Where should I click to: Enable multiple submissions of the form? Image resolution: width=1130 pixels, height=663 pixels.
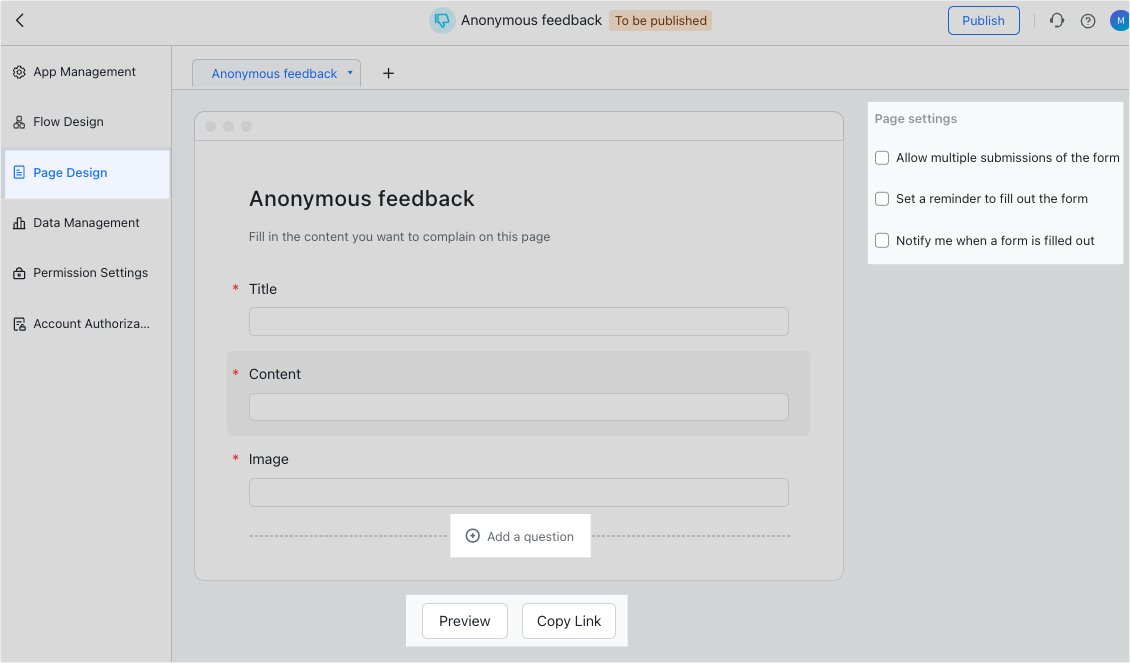pos(881,157)
